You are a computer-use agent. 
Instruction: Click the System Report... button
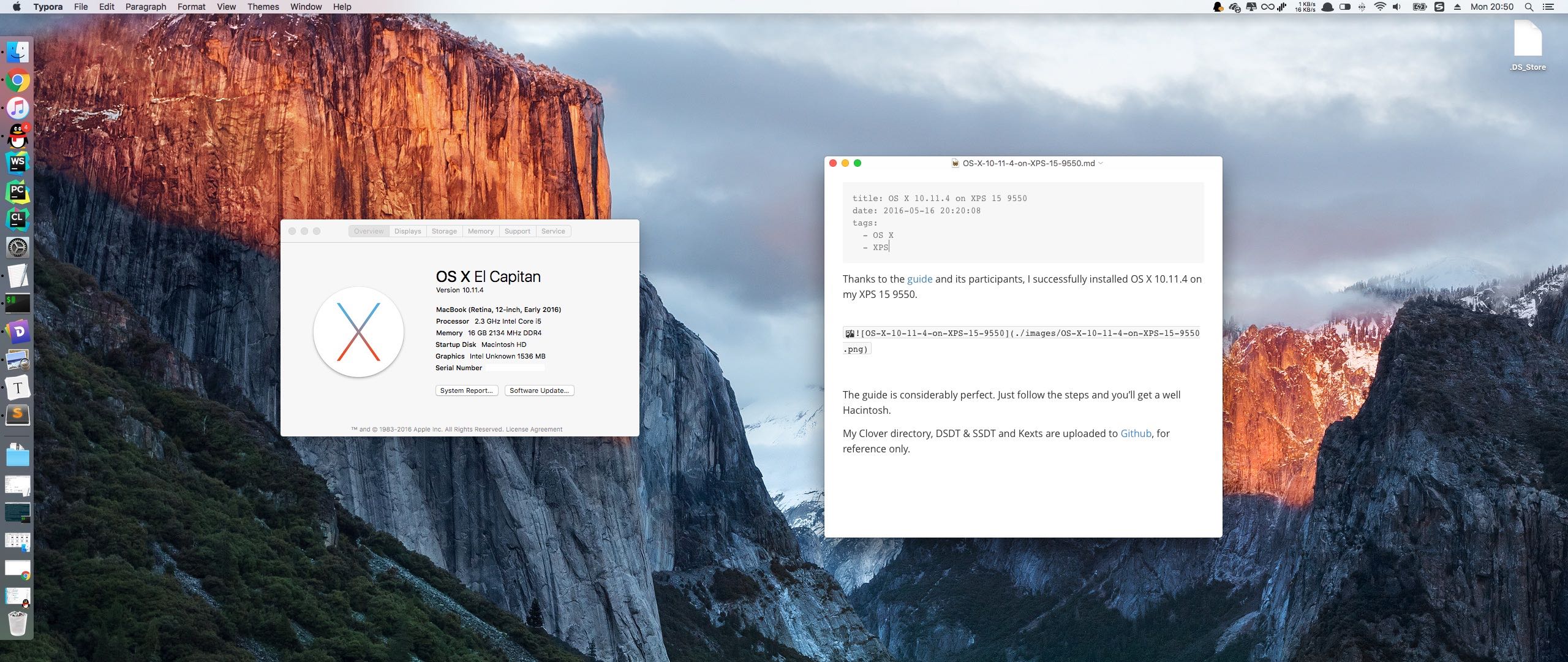coord(467,390)
